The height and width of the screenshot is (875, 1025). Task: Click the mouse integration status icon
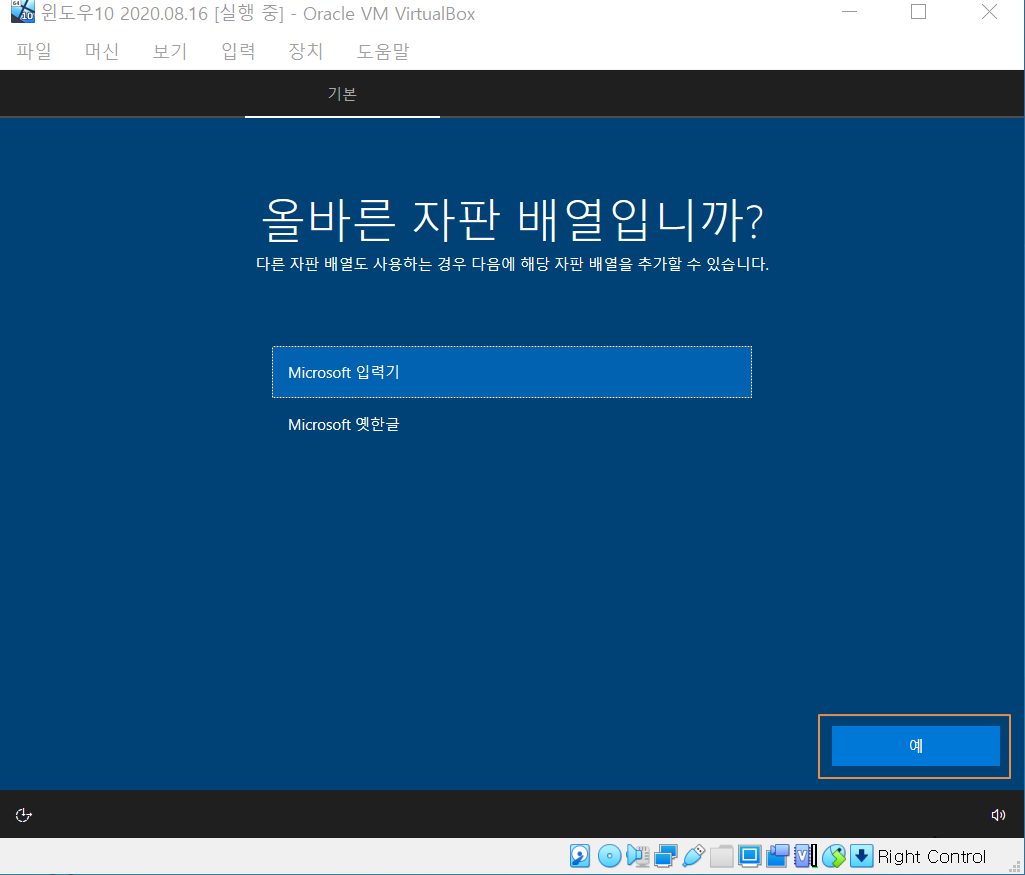click(x=834, y=855)
